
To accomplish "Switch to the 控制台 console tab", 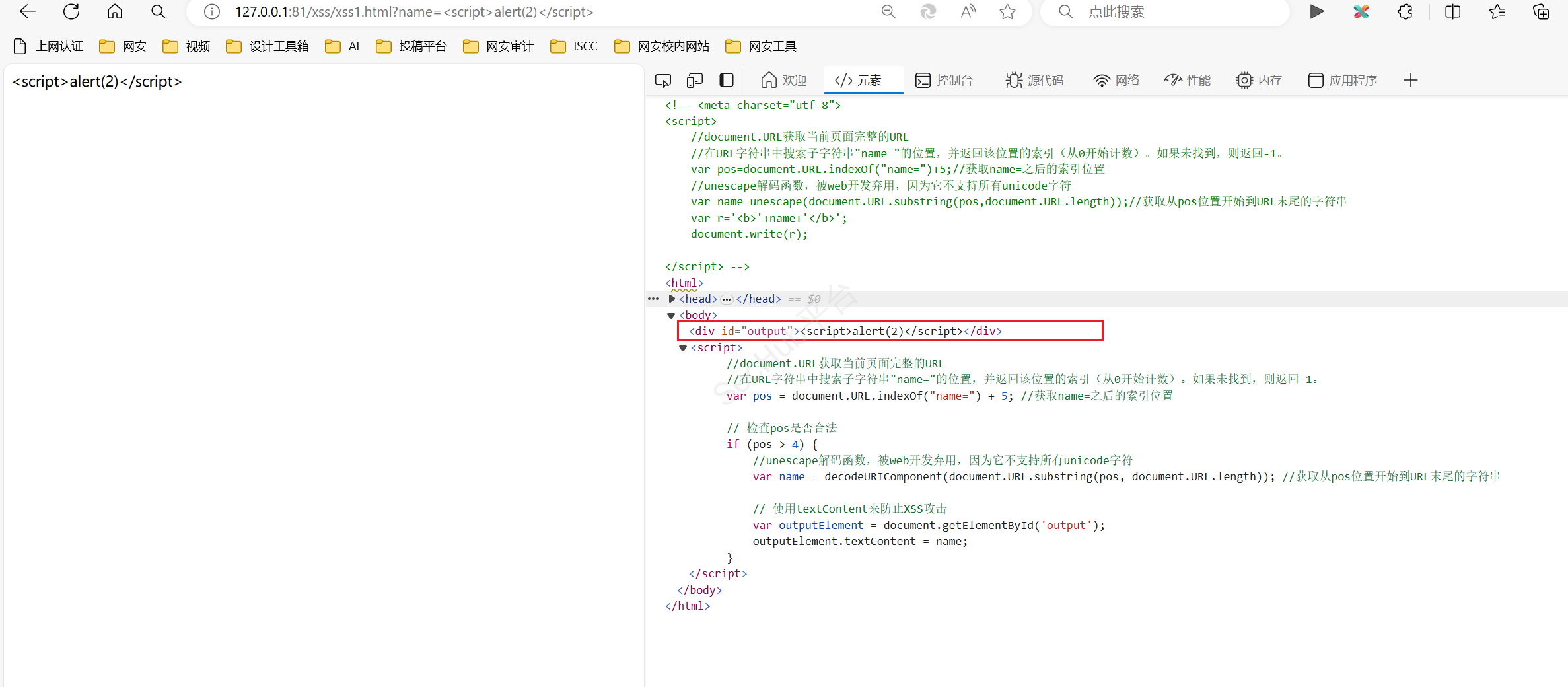I will (944, 81).
